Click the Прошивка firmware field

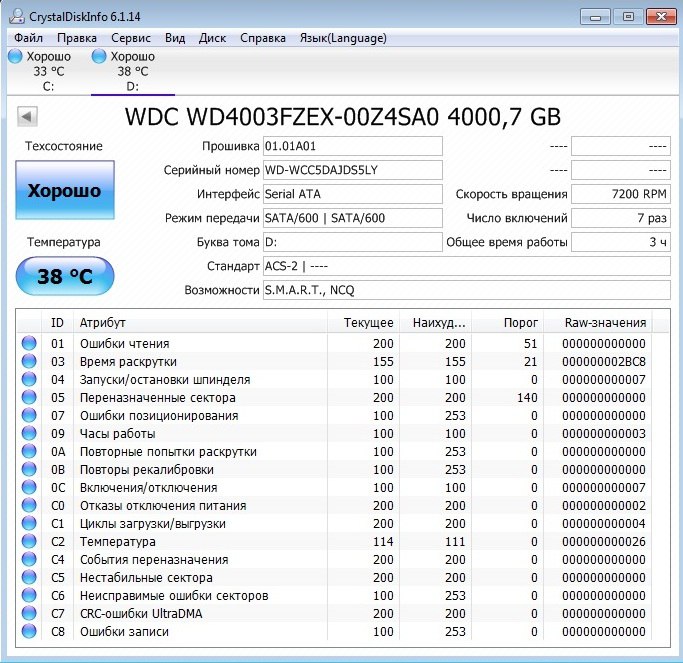coord(352,146)
